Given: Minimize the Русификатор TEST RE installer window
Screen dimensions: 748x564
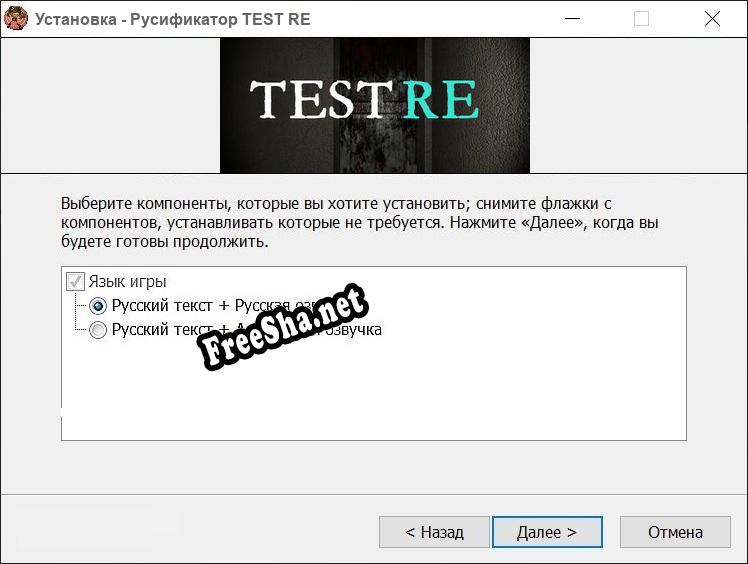Looking at the screenshot, I should (x=572, y=19).
